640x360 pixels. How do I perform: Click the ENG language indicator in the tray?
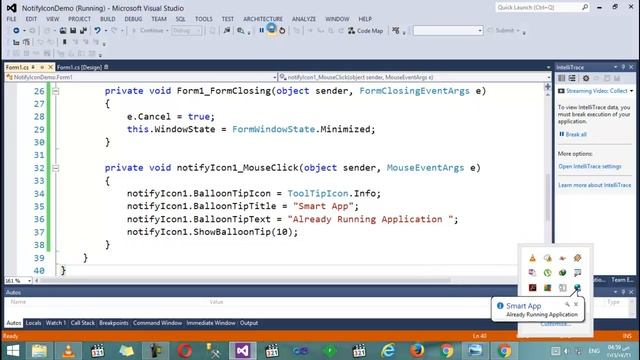point(594,351)
